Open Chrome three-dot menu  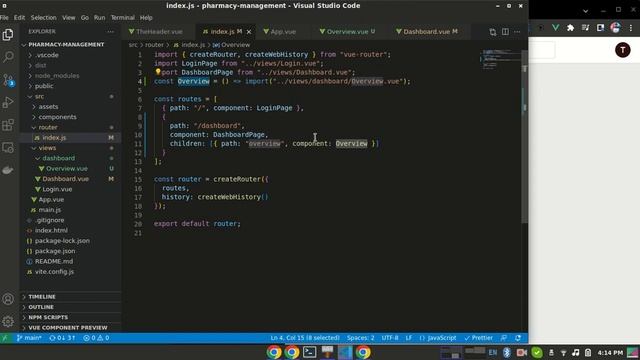click(631, 28)
